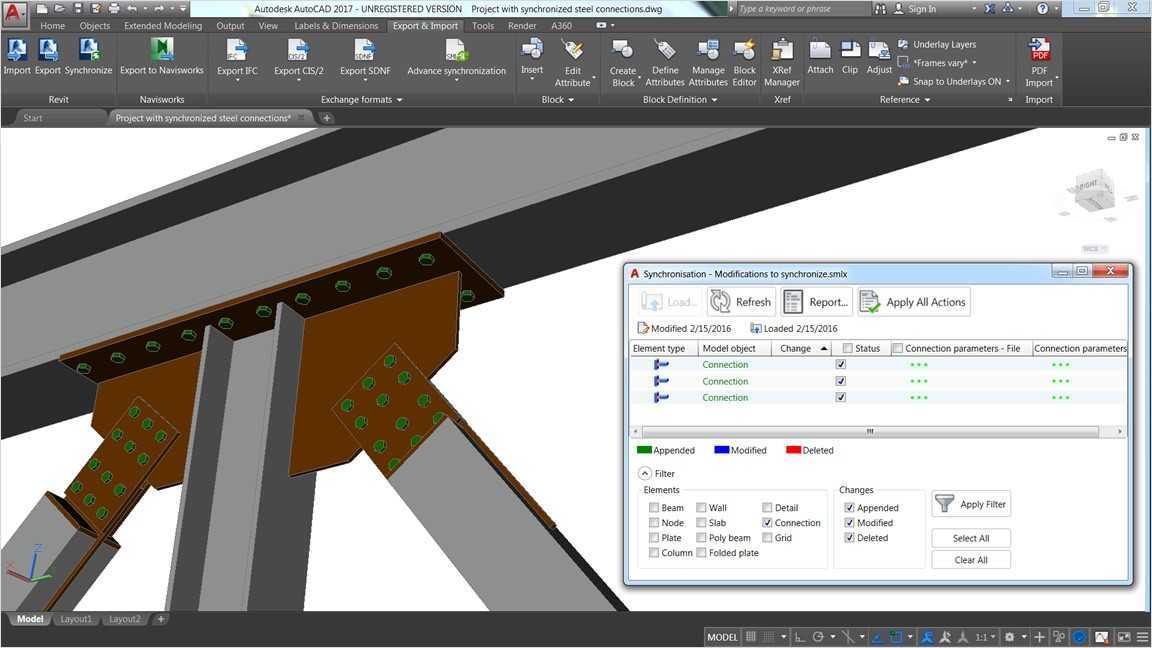
Task: Open the Extended Modeling ribbon tab
Action: point(163,26)
